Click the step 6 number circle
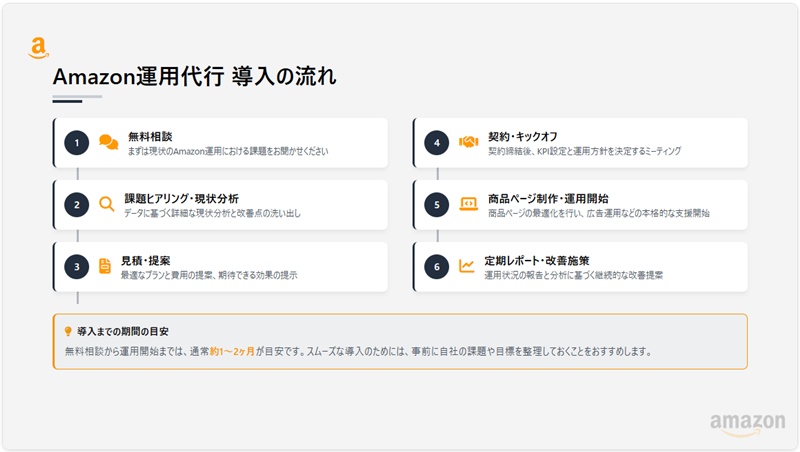This screenshot has height=452, width=800. [437, 267]
